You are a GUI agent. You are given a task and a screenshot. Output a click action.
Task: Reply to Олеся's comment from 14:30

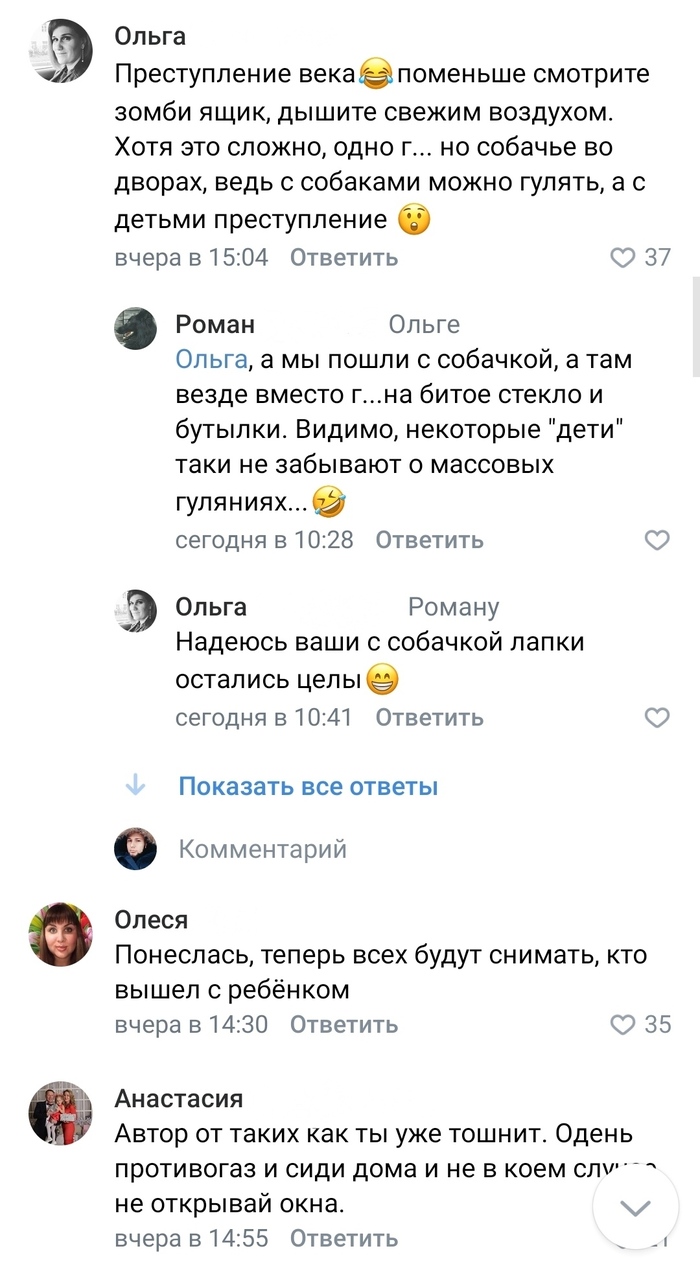pos(344,1025)
